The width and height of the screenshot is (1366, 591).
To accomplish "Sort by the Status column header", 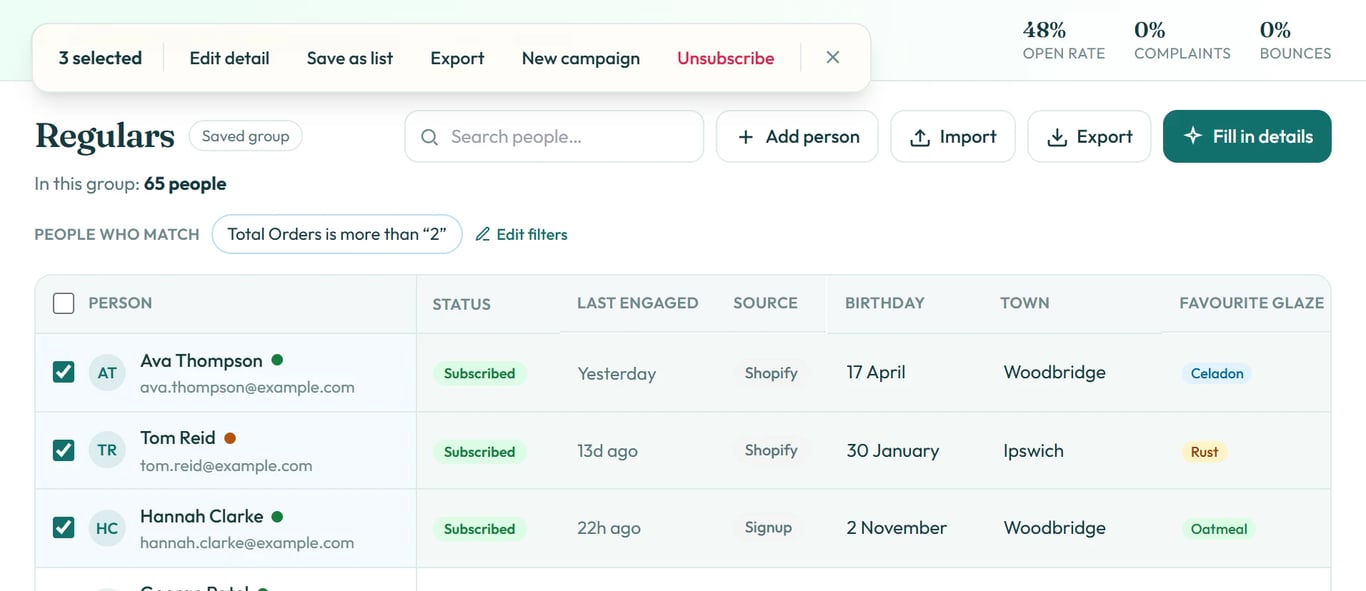I will point(461,304).
